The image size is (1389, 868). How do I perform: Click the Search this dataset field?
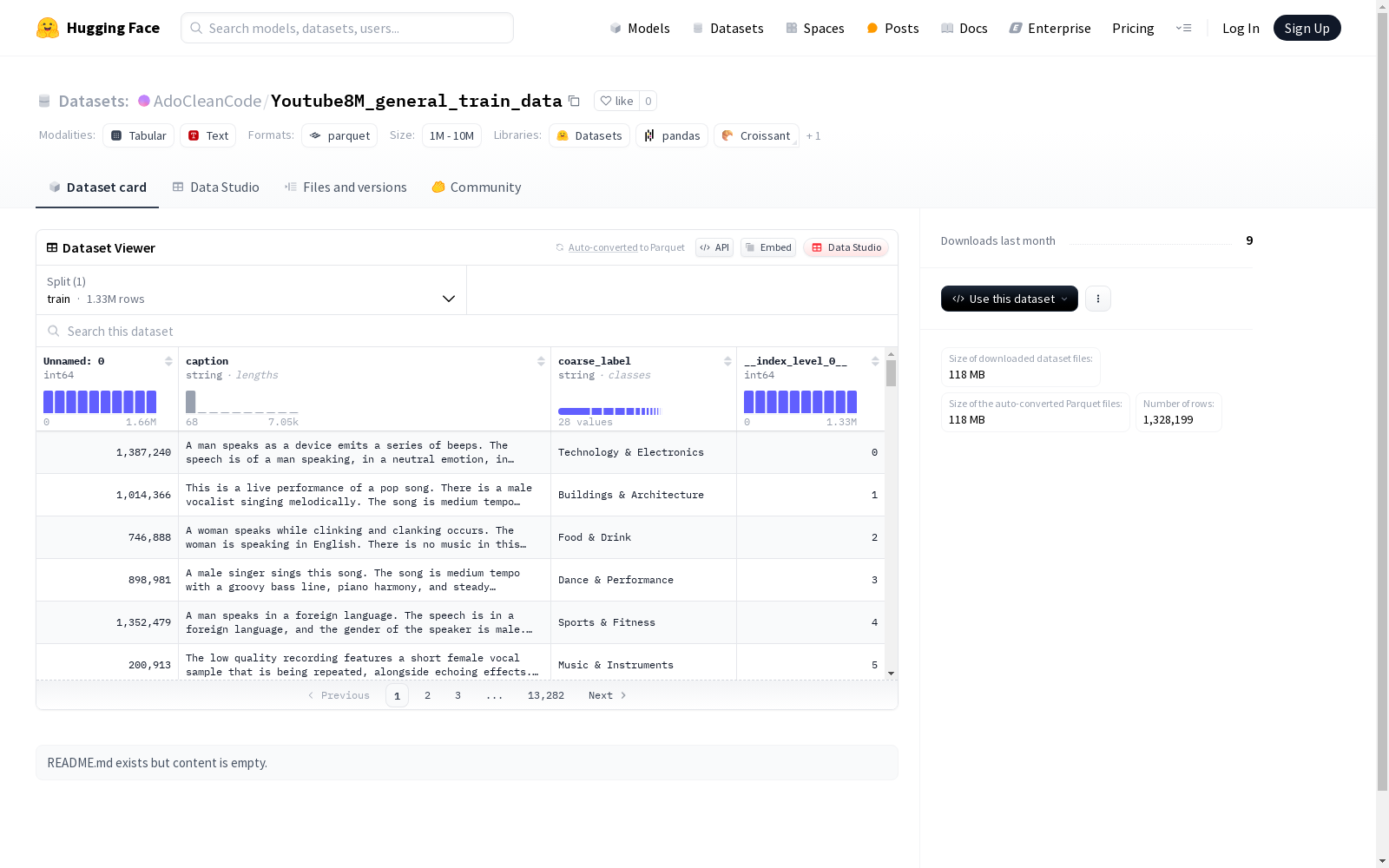(x=467, y=331)
